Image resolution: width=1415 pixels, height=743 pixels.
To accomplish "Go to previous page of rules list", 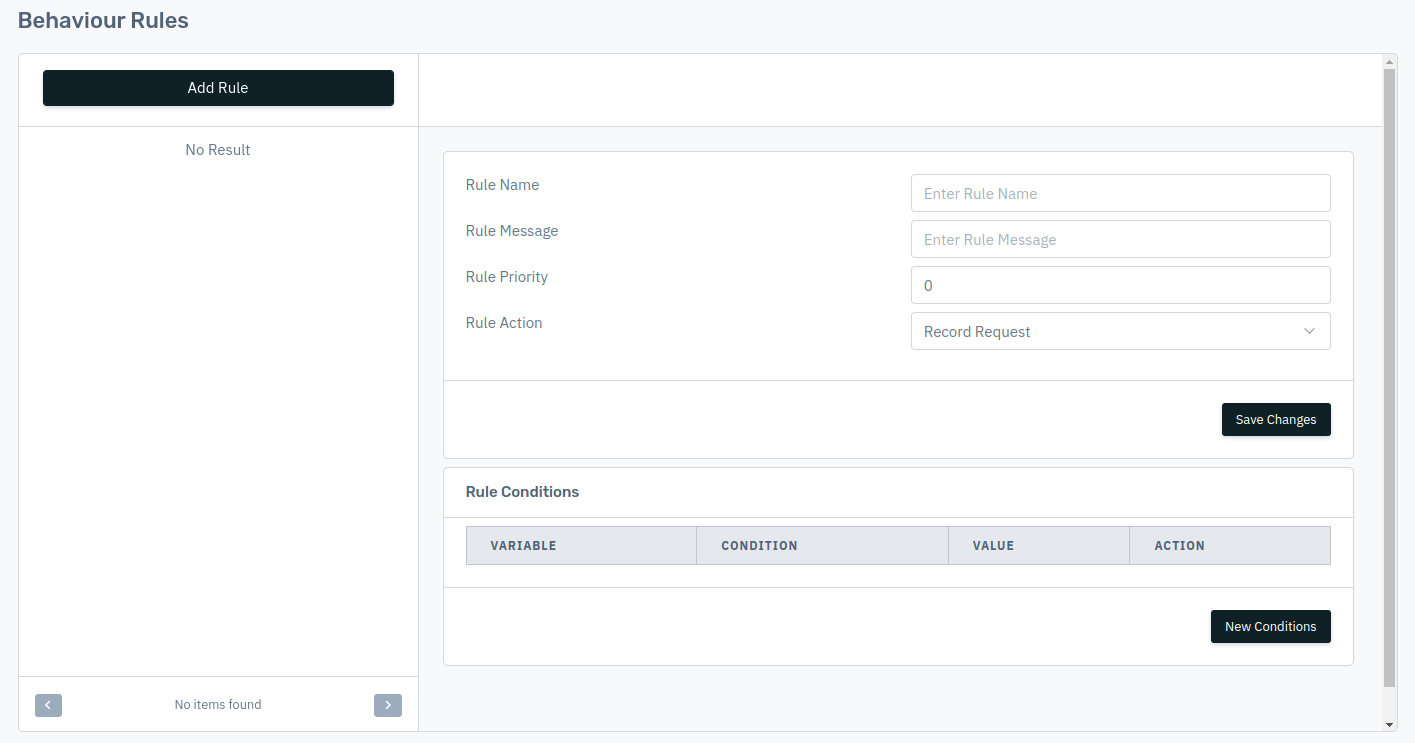I will click(48, 705).
